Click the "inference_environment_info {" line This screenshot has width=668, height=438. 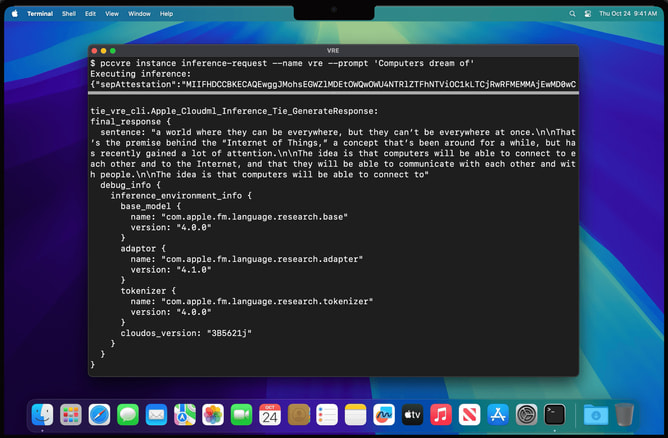[x=181, y=196]
